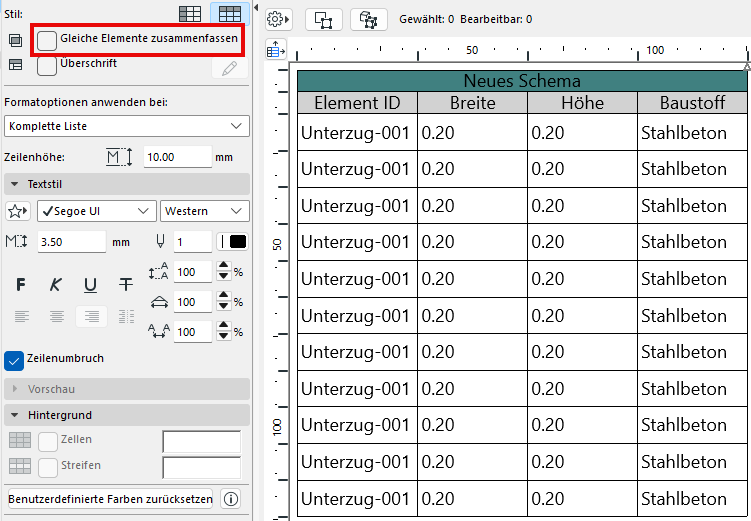The height and width of the screenshot is (521, 751).
Task: Open the Segoe UI font dropdown
Action: tap(96, 211)
